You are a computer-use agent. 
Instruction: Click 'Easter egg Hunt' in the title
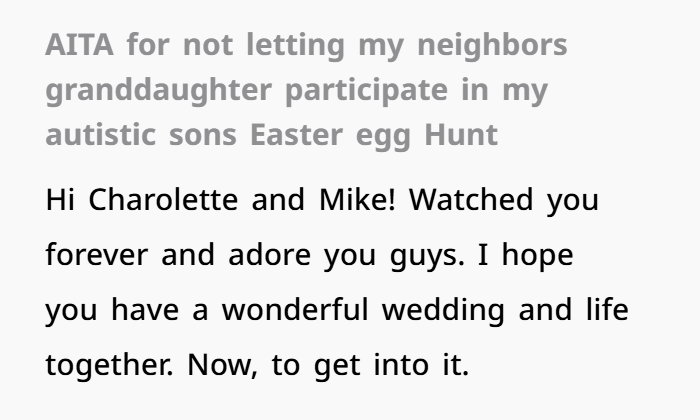click(x=374, y=136)
